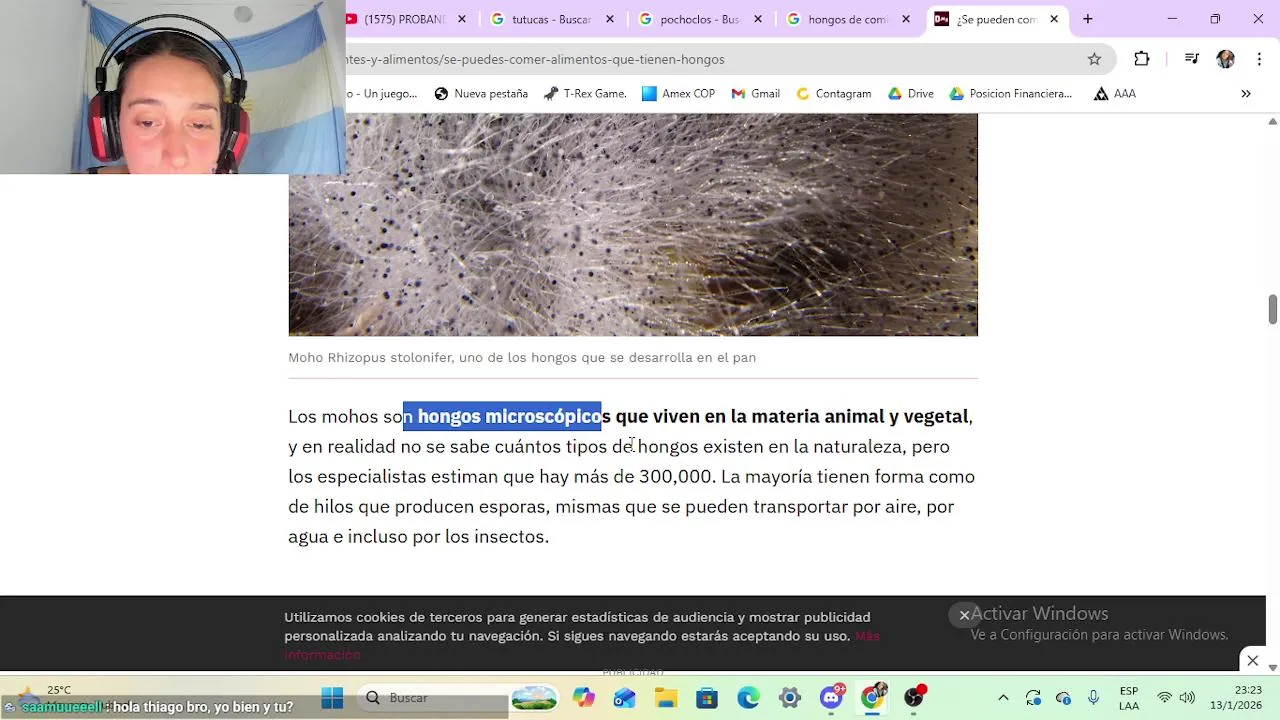Bookmark this page with the star icon
Image resolution: width=1280 pixels, height=720 pixels.
click(1094, 59)
